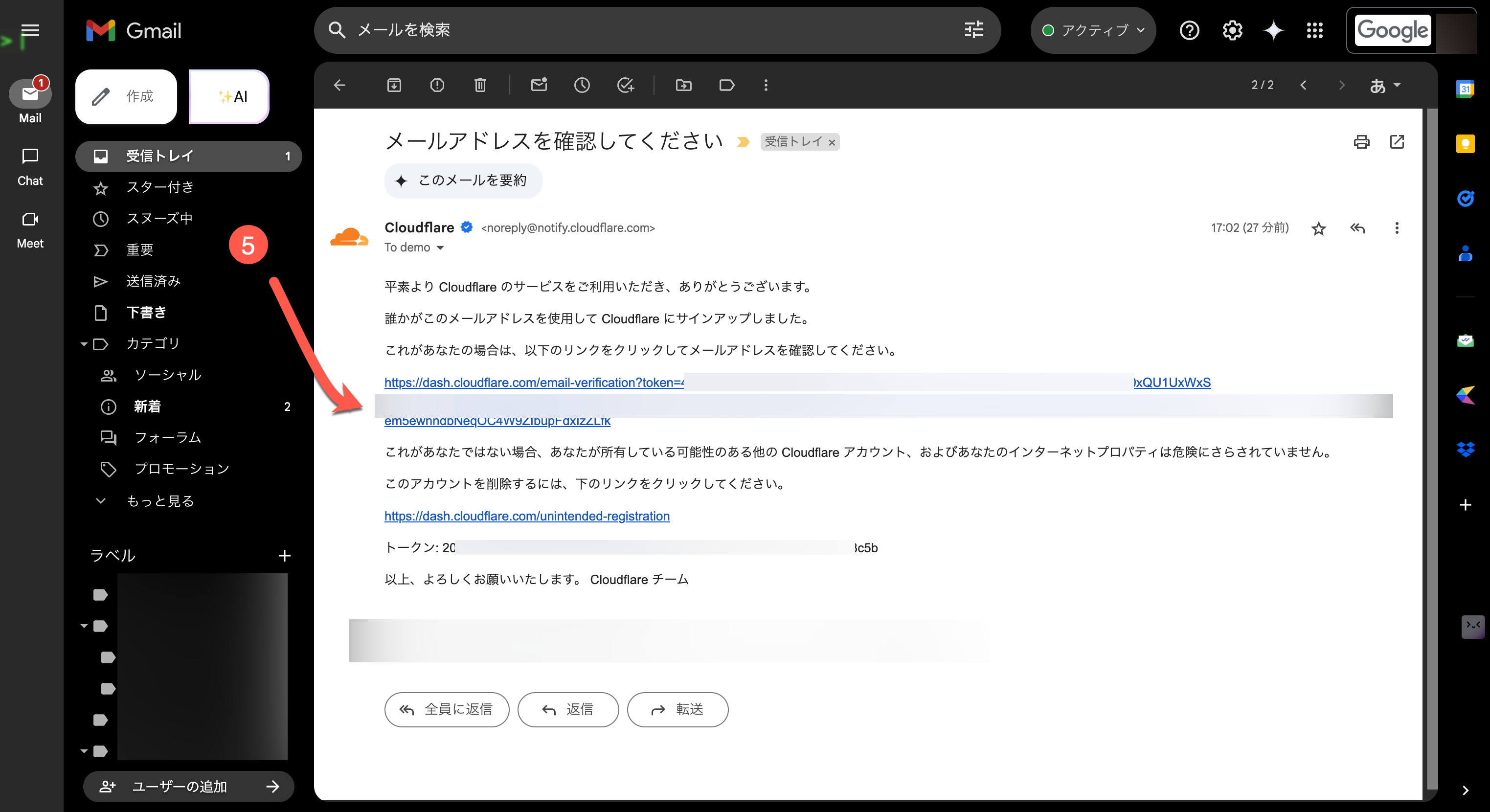Screen dimensions: 1490x812
Task: Archive this email with toolbar icon
Action: click(394, 86)
